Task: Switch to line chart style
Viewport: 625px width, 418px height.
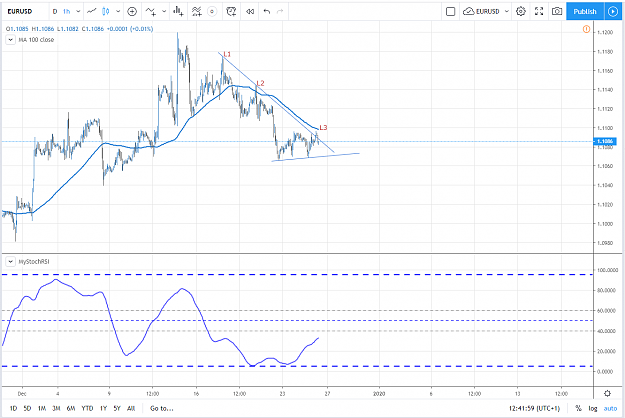Action: tap(92, 12)
